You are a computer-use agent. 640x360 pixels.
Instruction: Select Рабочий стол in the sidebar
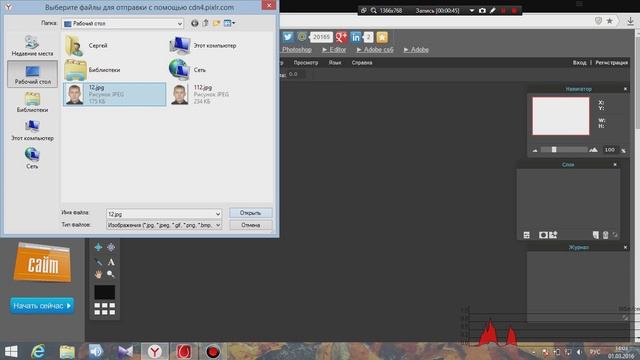32,74
